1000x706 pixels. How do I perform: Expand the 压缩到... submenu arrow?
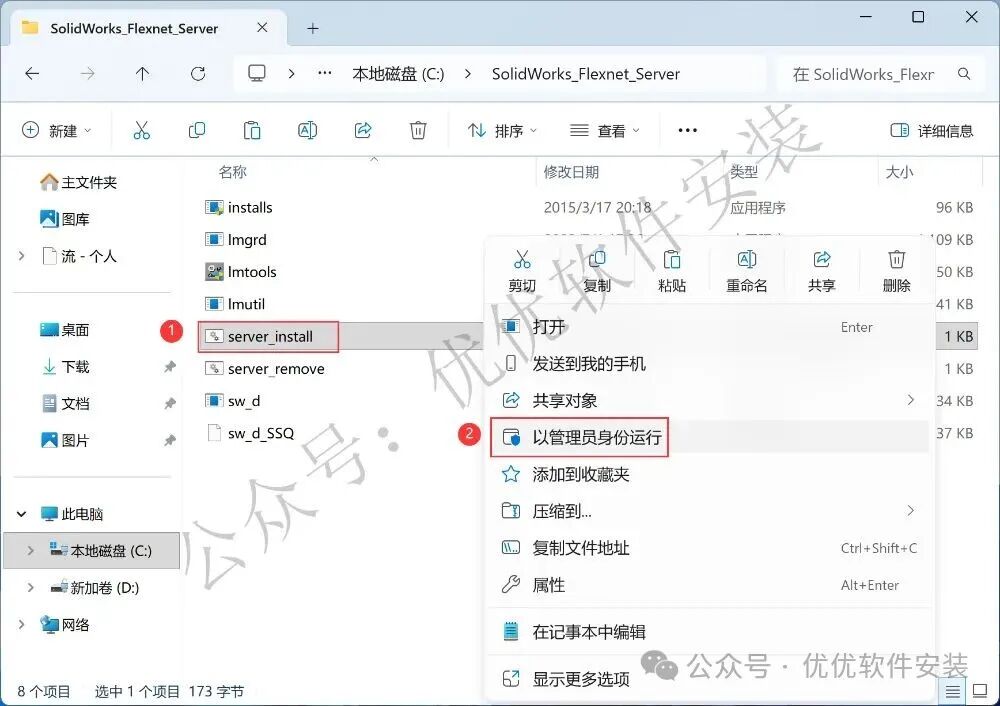coord(911,510)
